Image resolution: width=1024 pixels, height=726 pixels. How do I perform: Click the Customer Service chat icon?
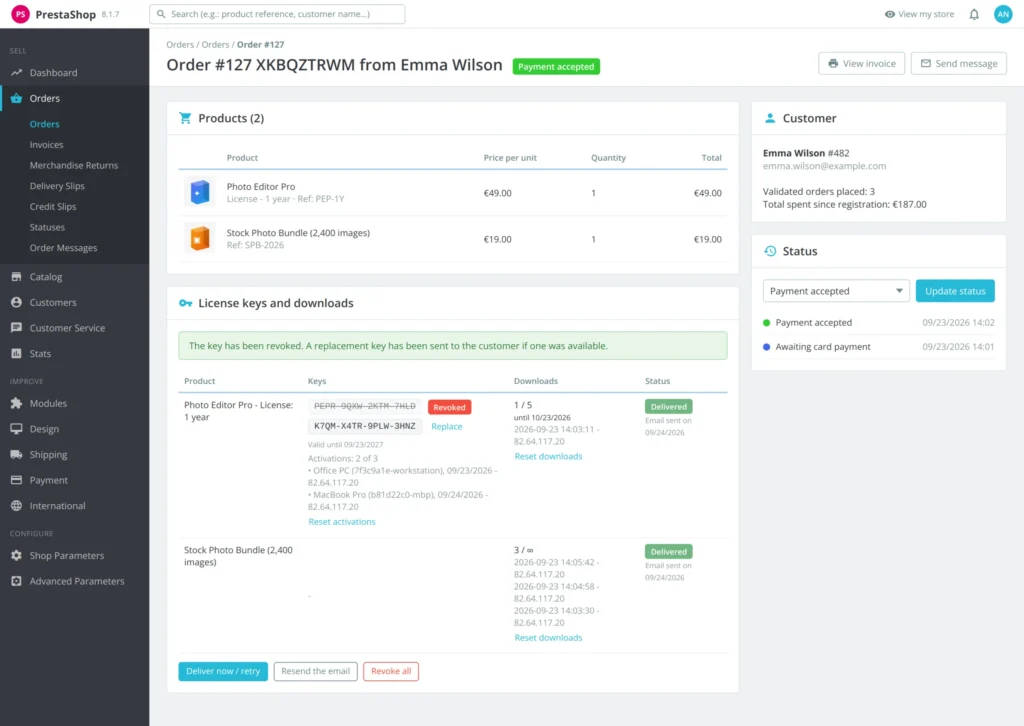coord(16,328)
